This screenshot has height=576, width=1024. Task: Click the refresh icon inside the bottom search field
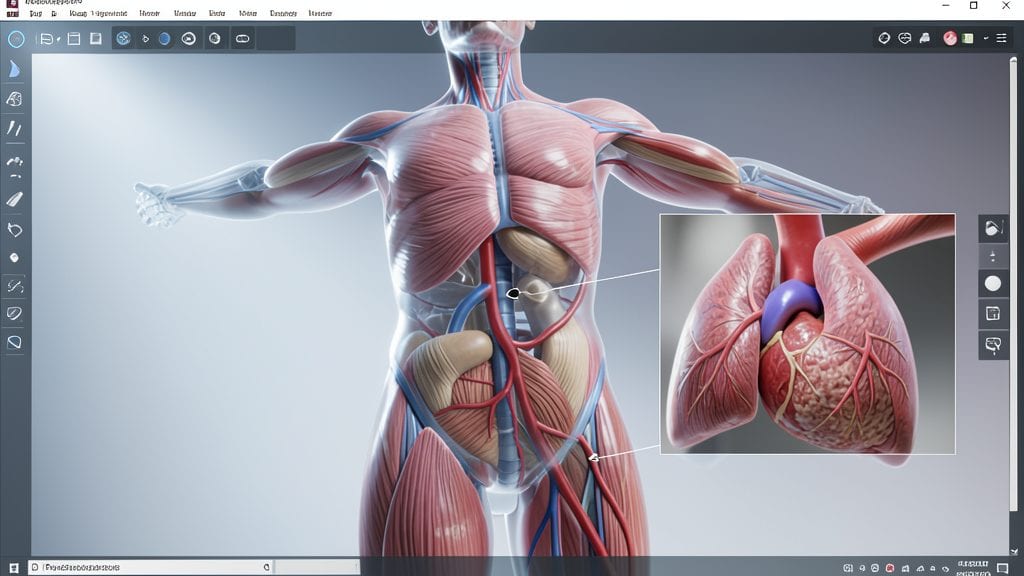pos(266,567)
